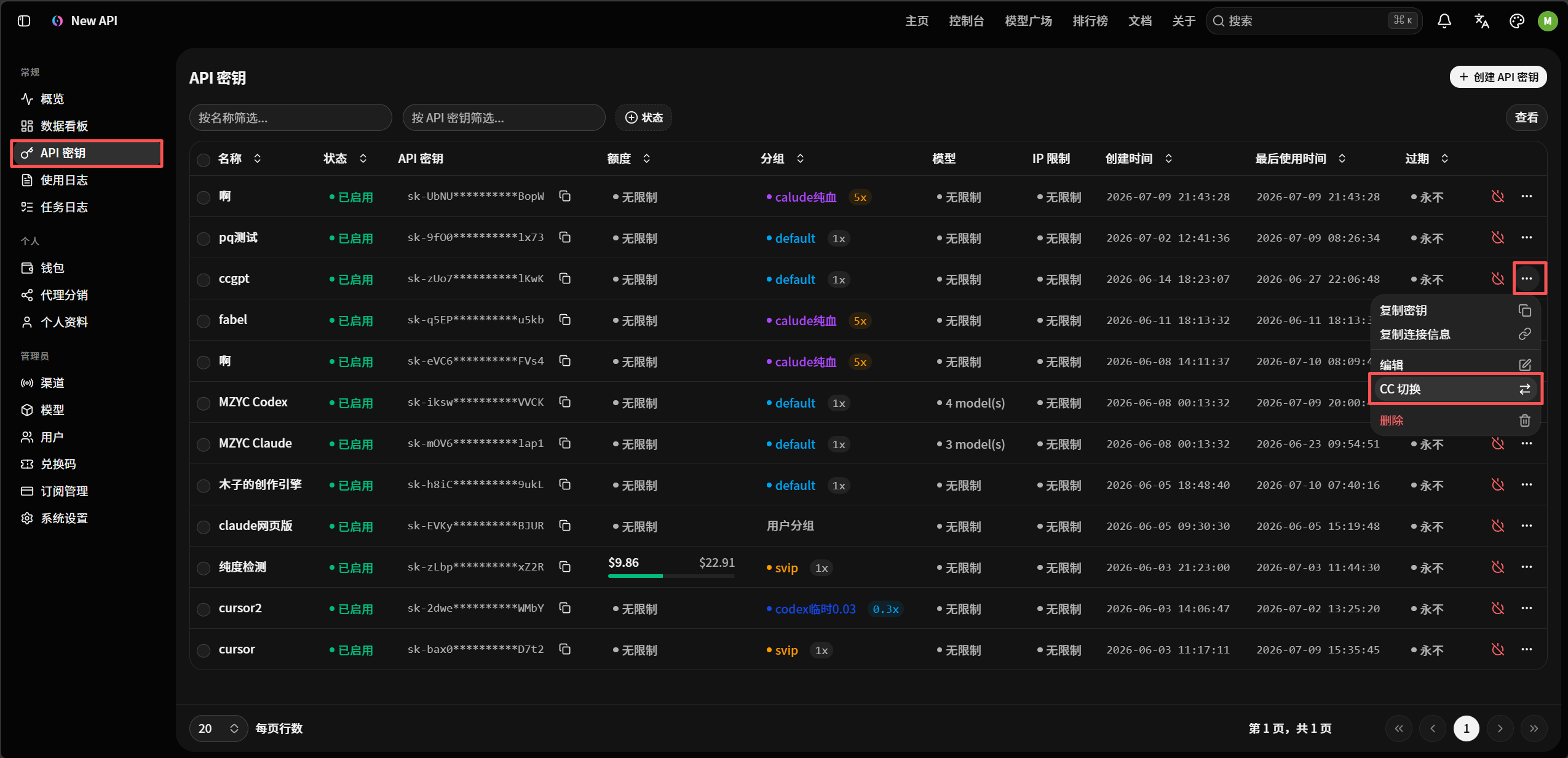This screenshot has width=1568, height=758.
Task: Sort by 过期 column
Action: coord(1427,159)
